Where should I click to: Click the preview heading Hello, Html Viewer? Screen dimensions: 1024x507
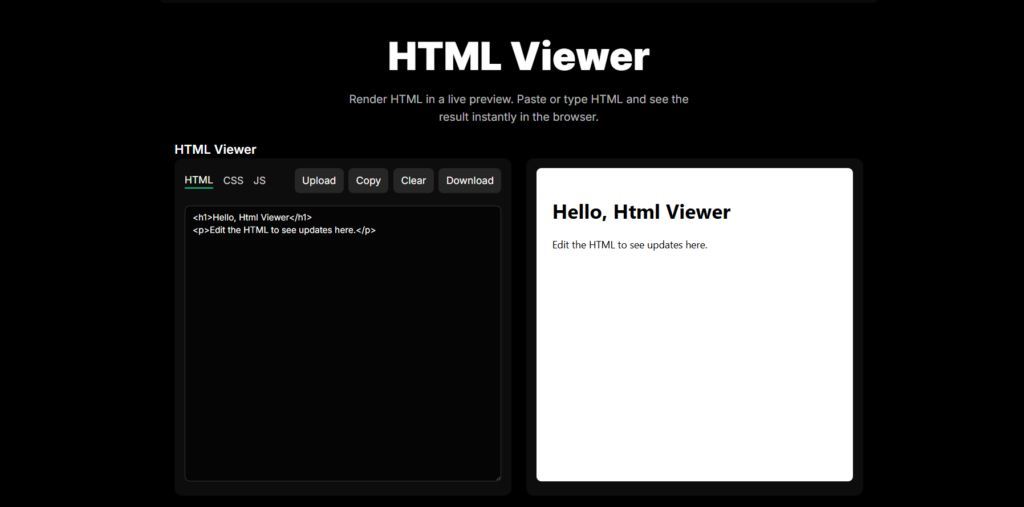[x=641, y=212]
